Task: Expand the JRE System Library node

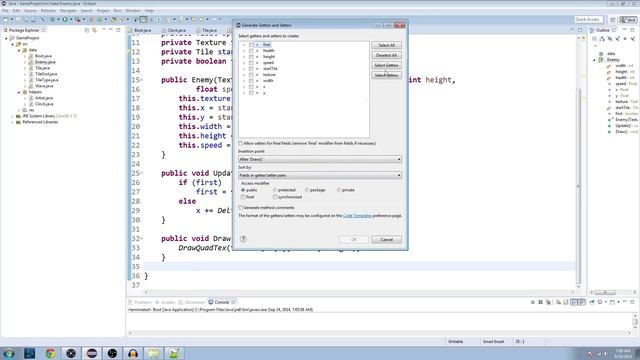Action: (13, 116)
